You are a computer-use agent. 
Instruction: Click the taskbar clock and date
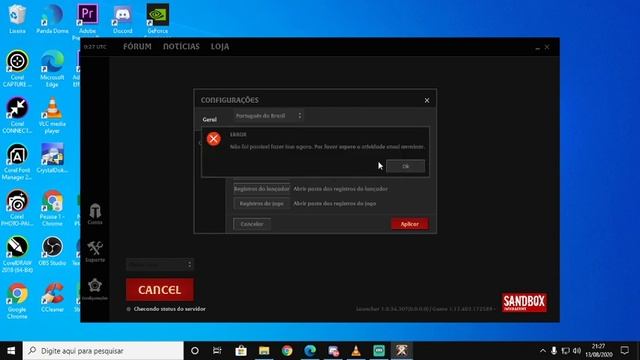click(599, 351)
